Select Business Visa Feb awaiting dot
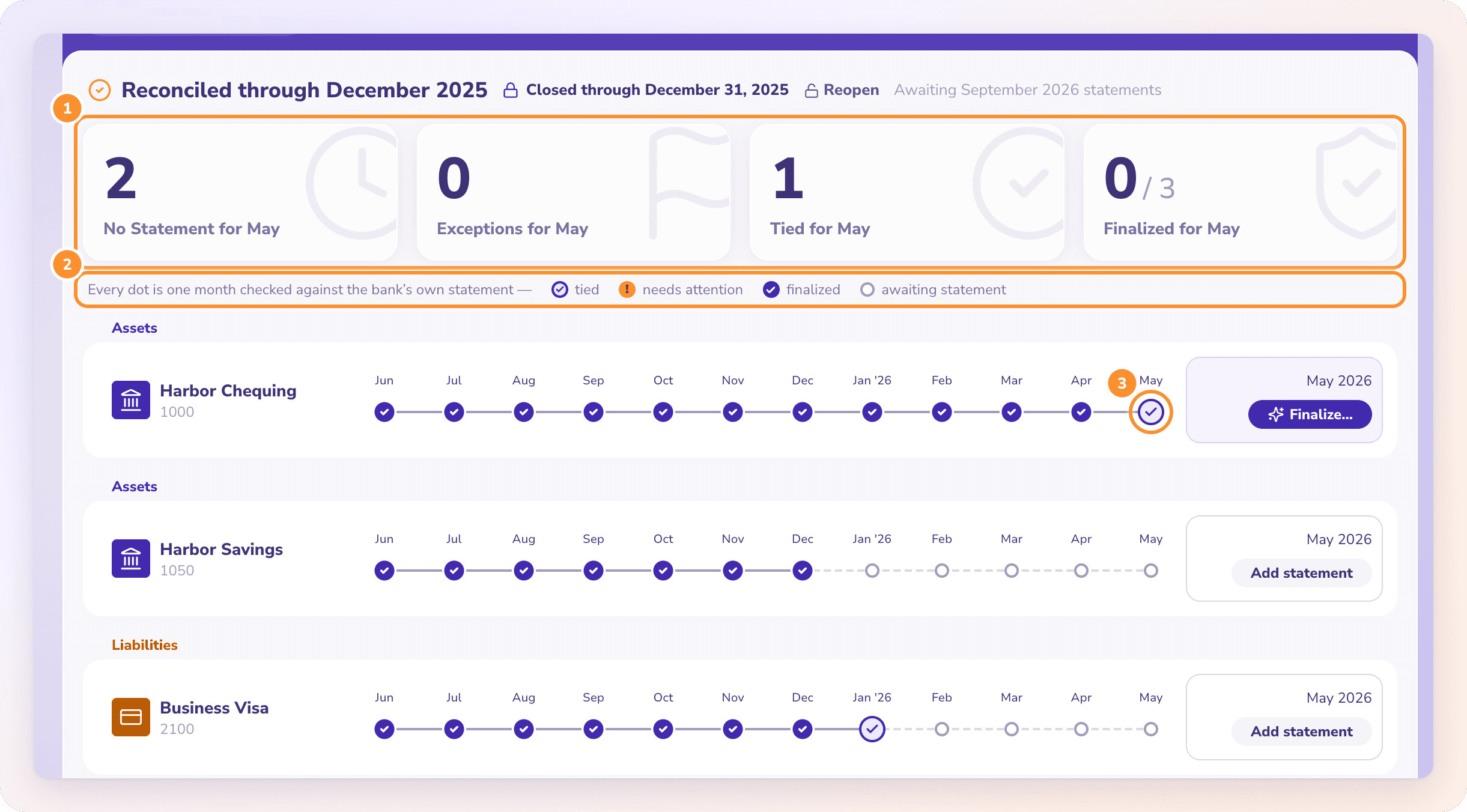 pyautogui.click(x=942, y=729)
